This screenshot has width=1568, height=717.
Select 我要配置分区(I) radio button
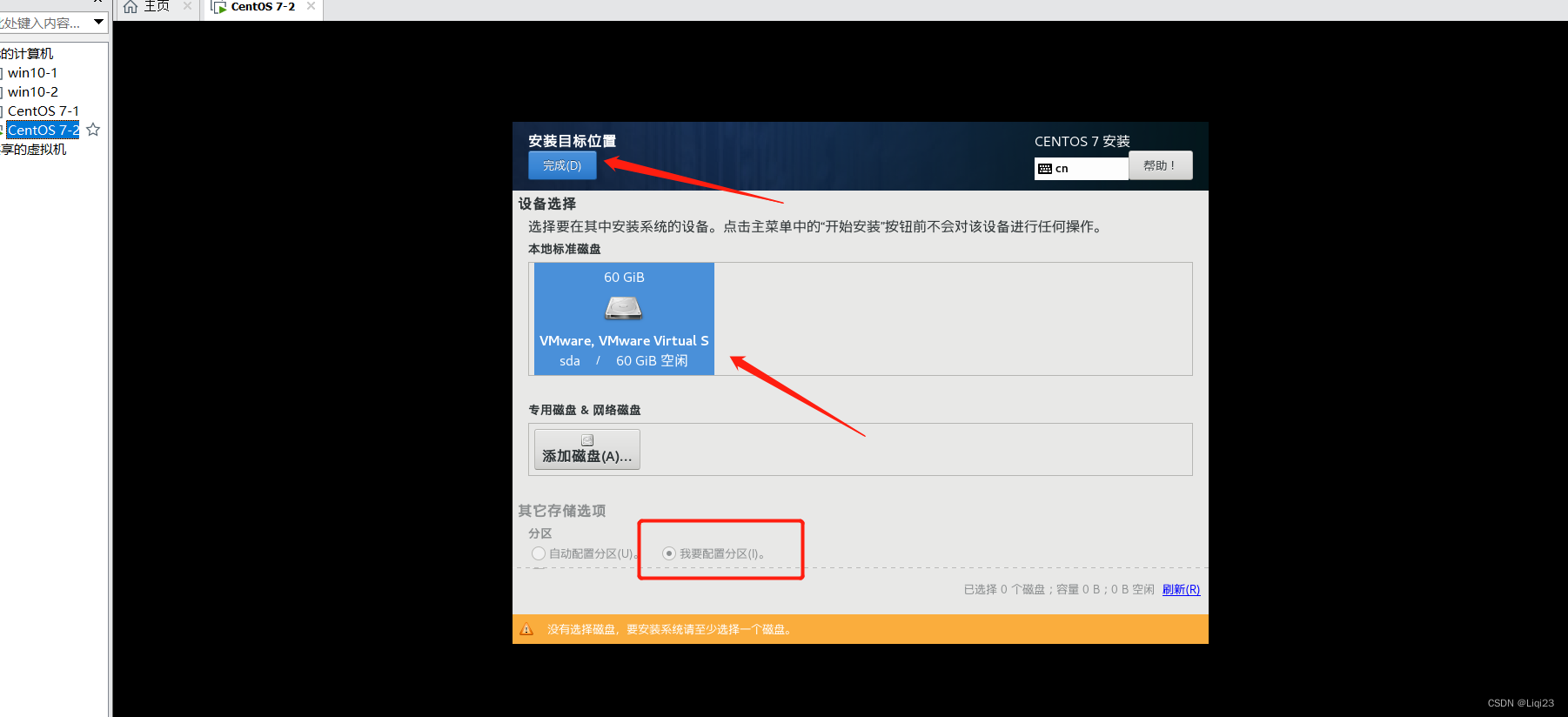click(669, 553)
